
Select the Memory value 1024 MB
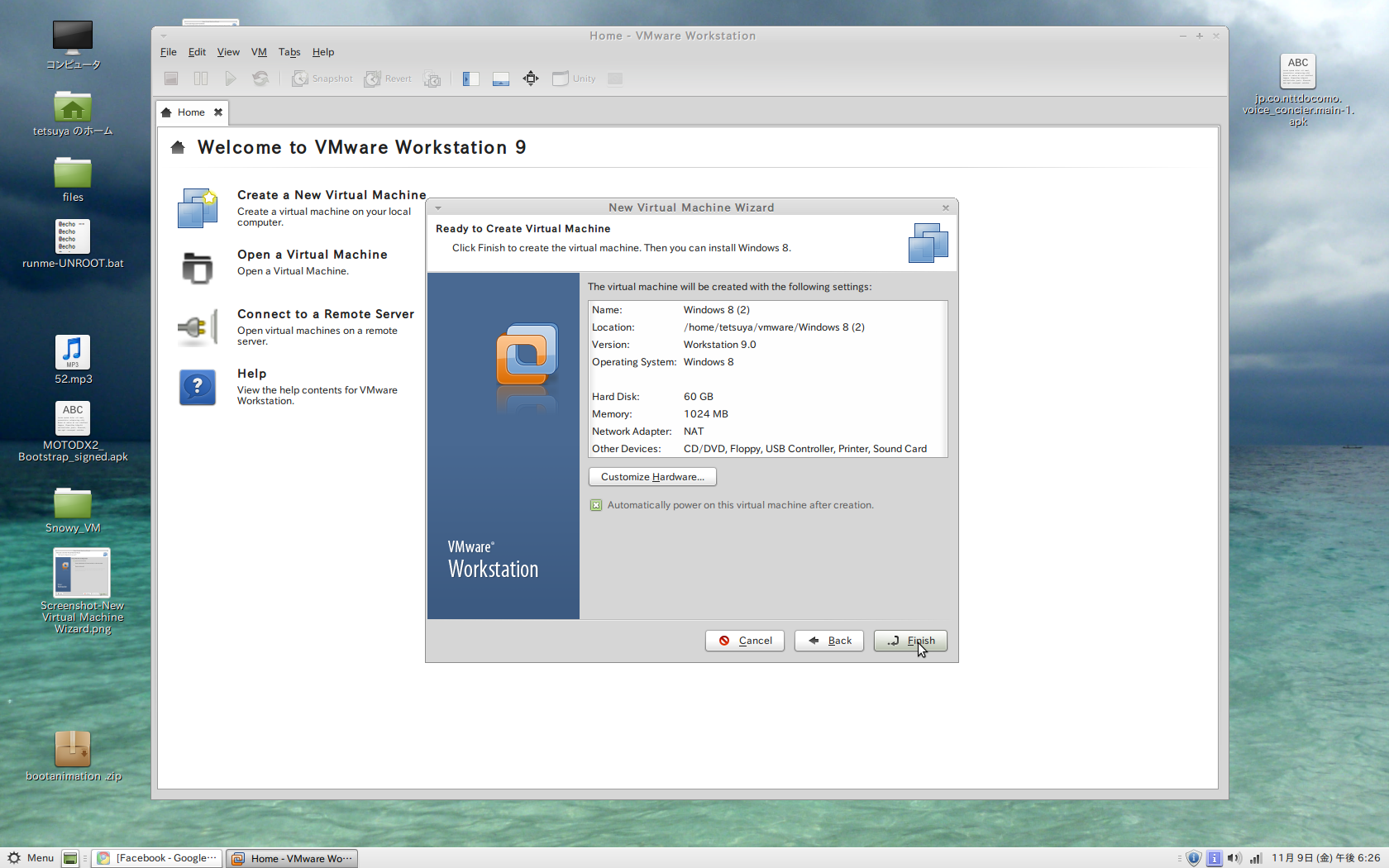[x=706, y=414]
